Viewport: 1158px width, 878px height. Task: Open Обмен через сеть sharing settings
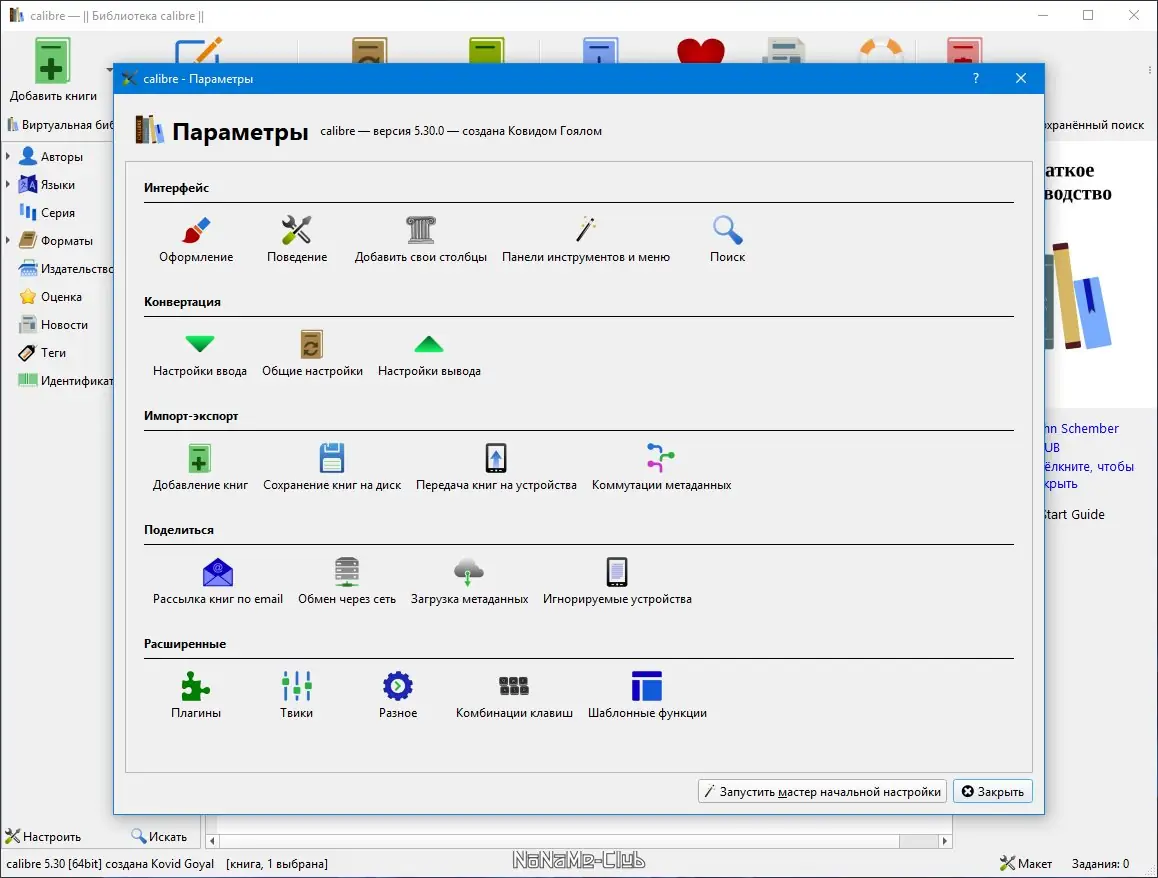pyautogui.click(x=346, y=582)
